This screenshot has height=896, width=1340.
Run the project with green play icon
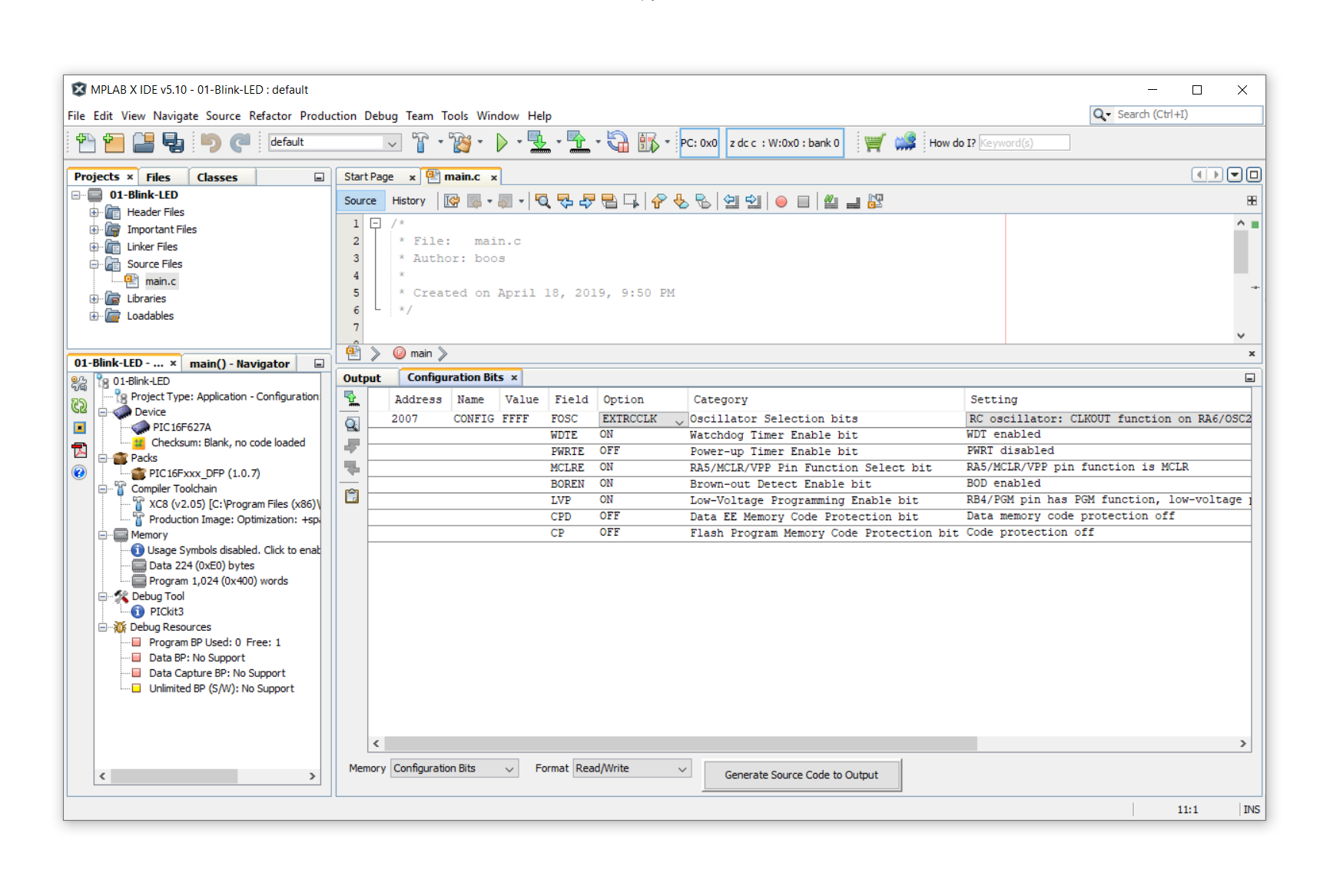pos(502,142)
